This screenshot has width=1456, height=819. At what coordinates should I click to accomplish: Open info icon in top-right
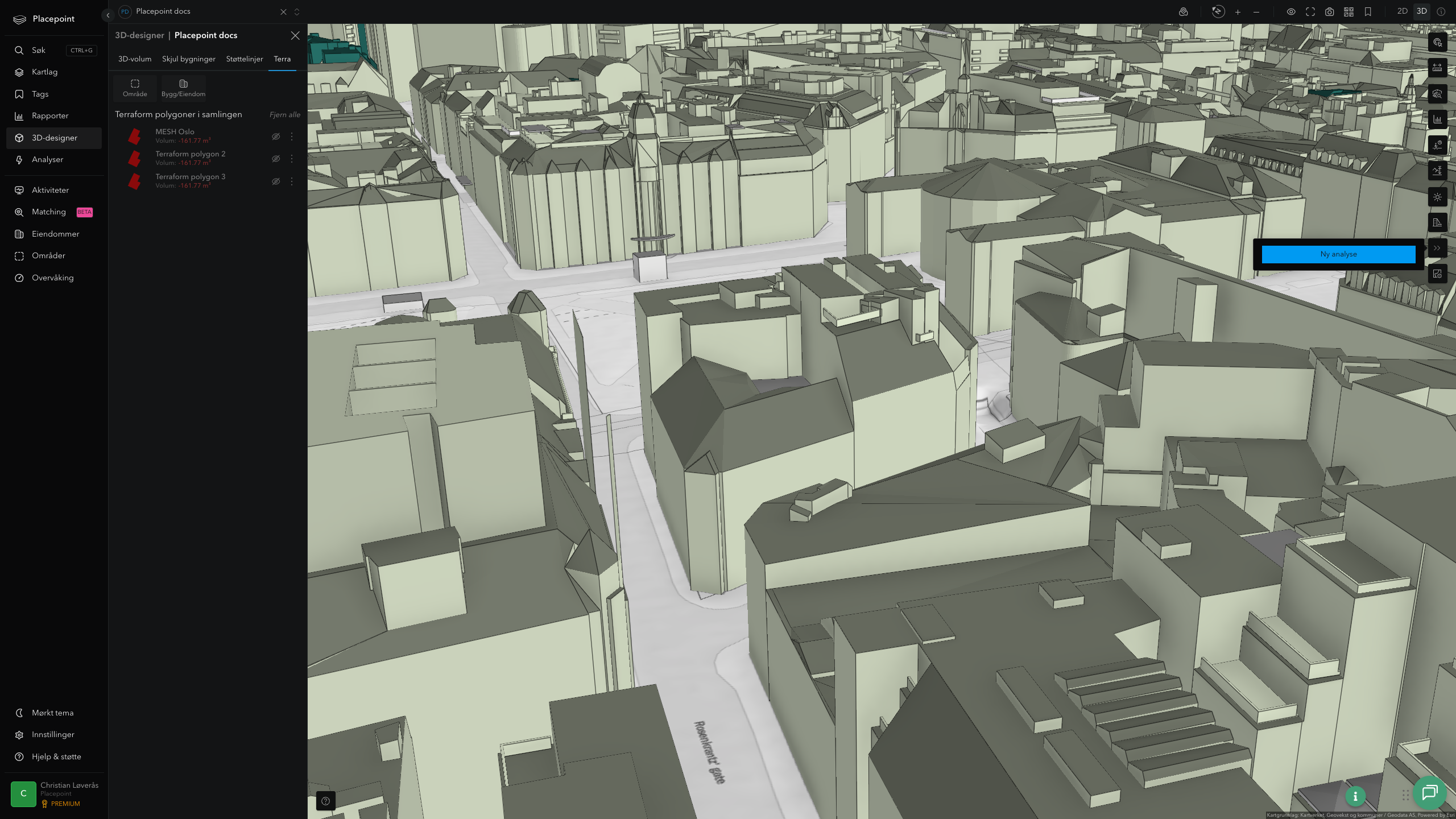pos(1441,12)
